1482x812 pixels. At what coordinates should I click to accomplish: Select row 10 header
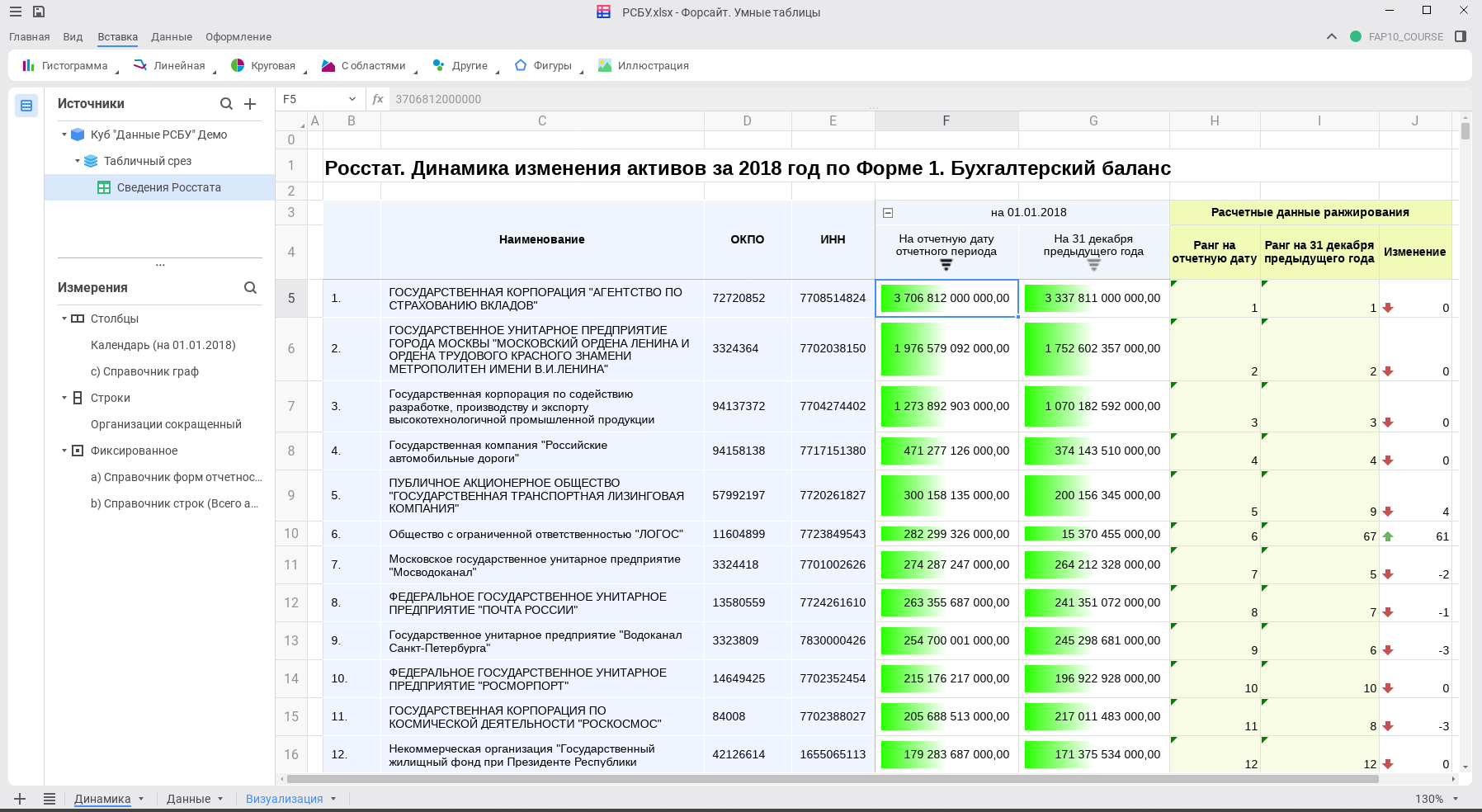click(290, 533)
